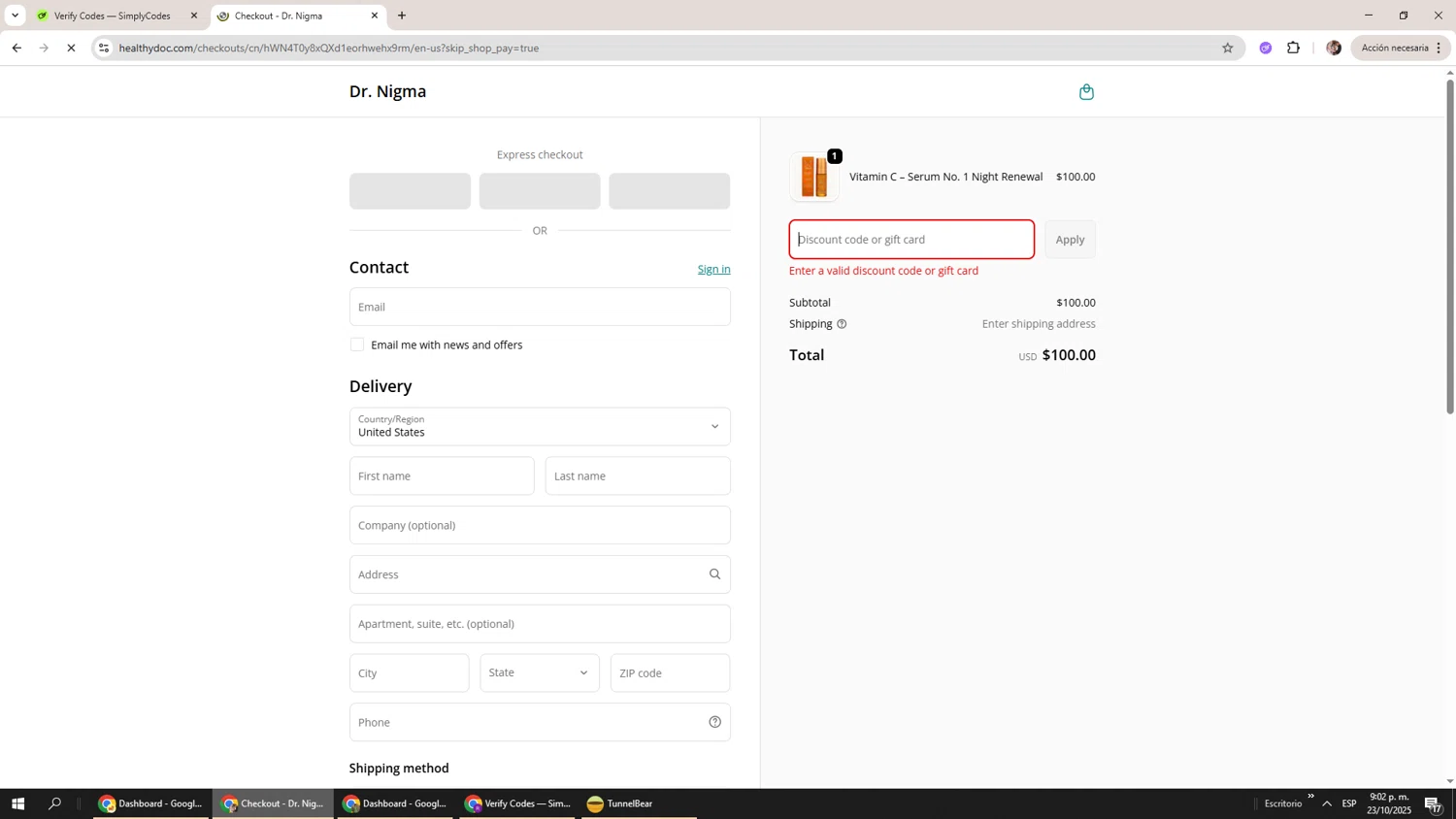Open the taskbar clock and date
The image size is (1456, 819).
click(x=1390, y=803)
